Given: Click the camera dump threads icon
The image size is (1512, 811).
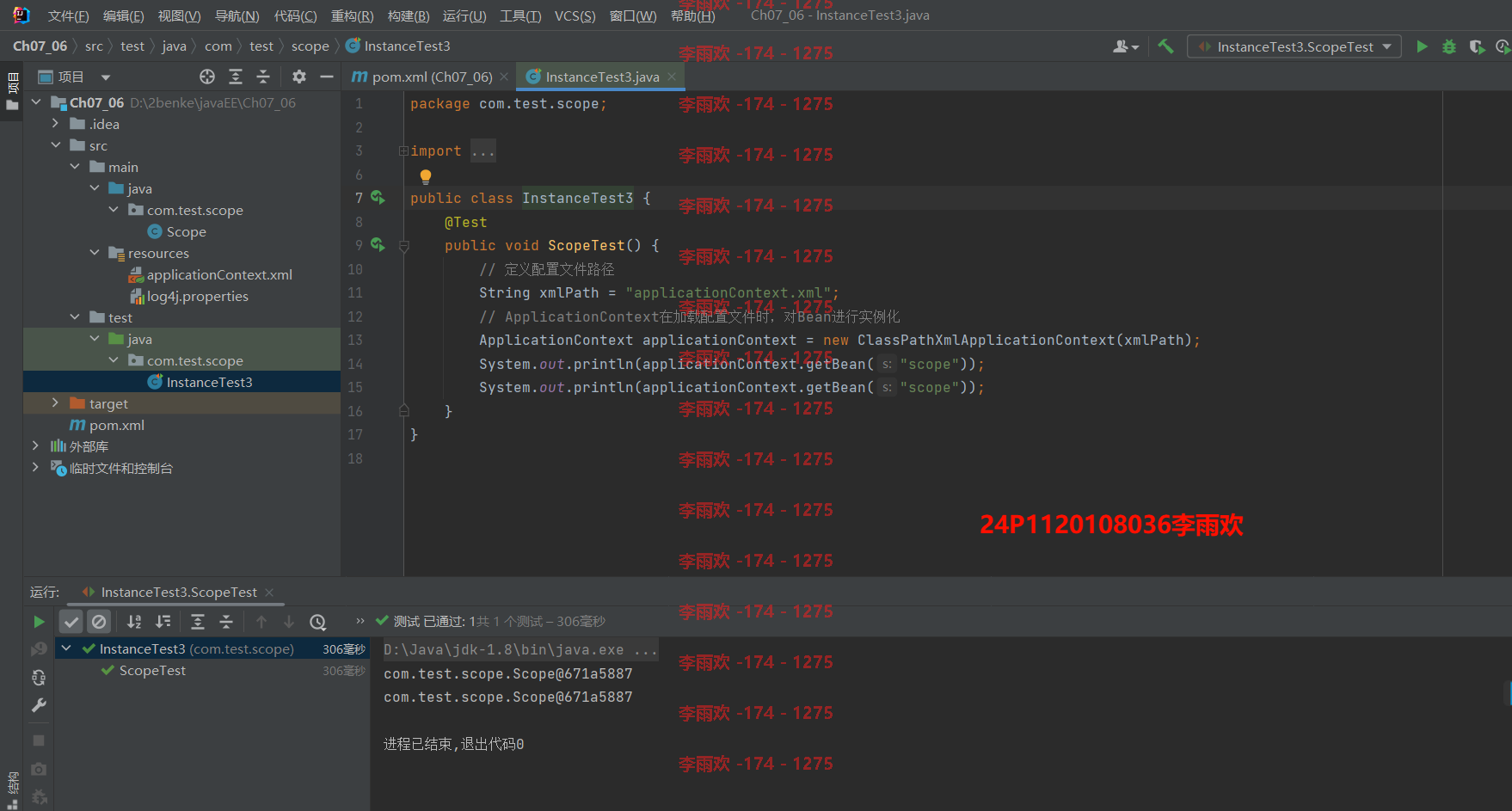Looking at the screenshot, I should (39, 769).
